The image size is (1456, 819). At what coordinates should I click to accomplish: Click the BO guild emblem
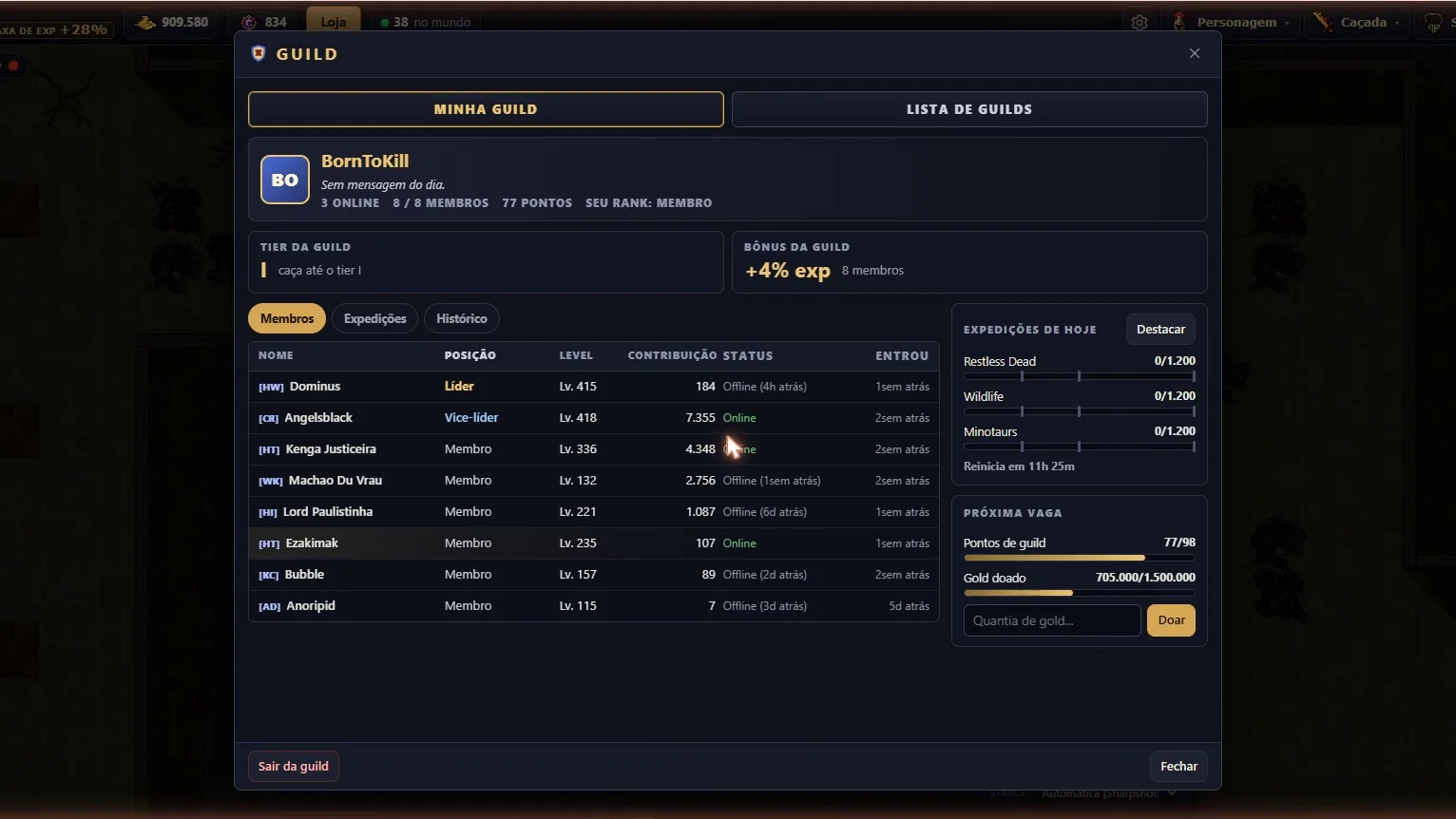click(x=285, y=180)
